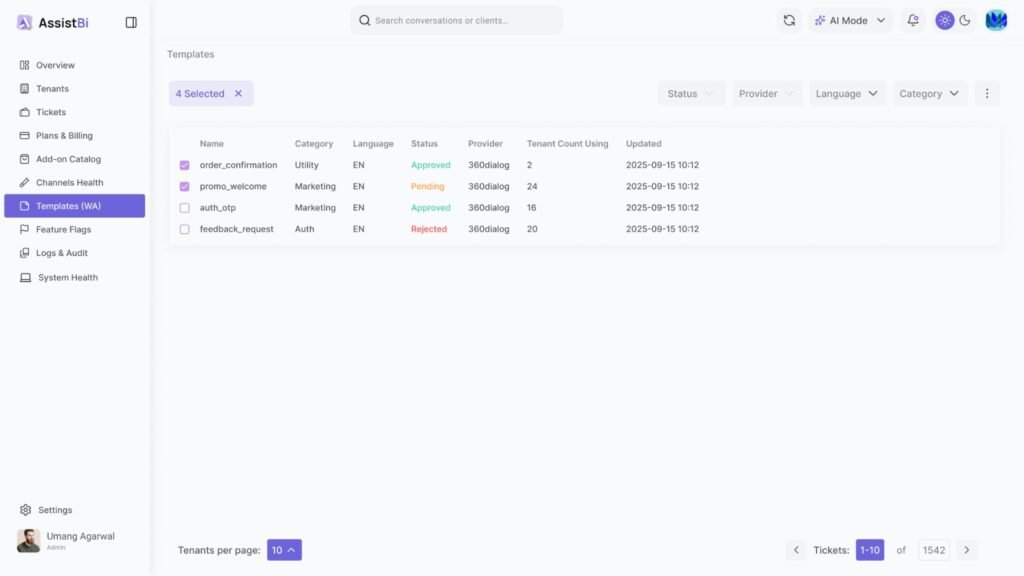Open Settings in the sidebar
Viewport: 1024px width, 576px height.
[x=55, y=510]
